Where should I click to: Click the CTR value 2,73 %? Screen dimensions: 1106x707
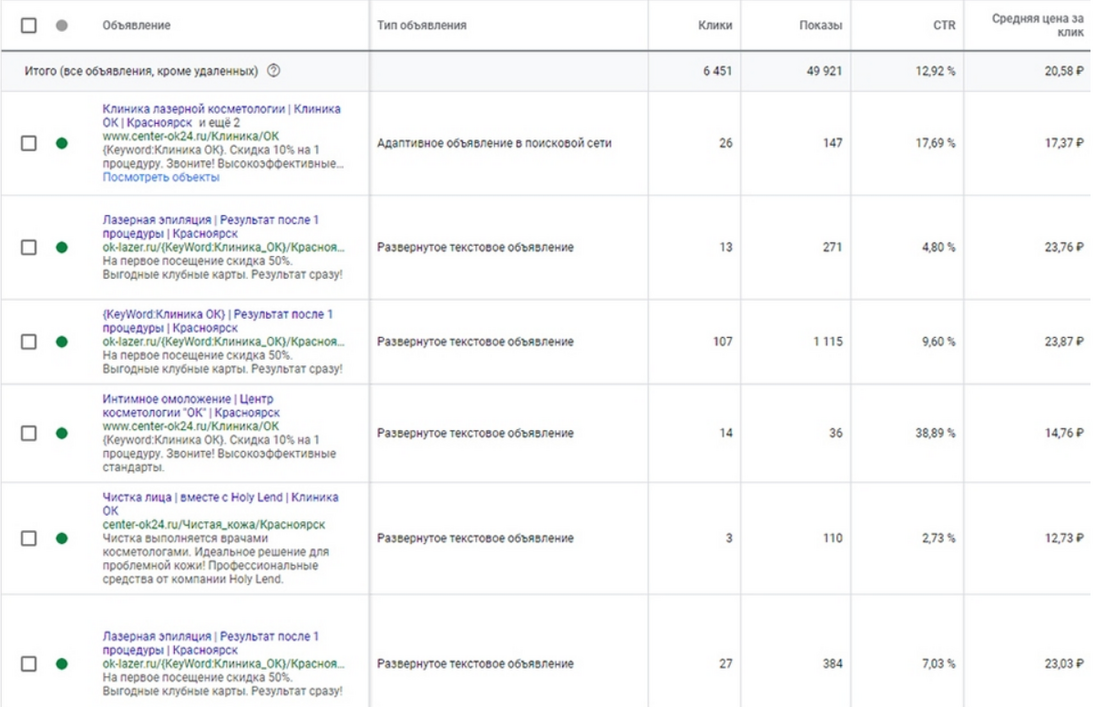[939, 538]
